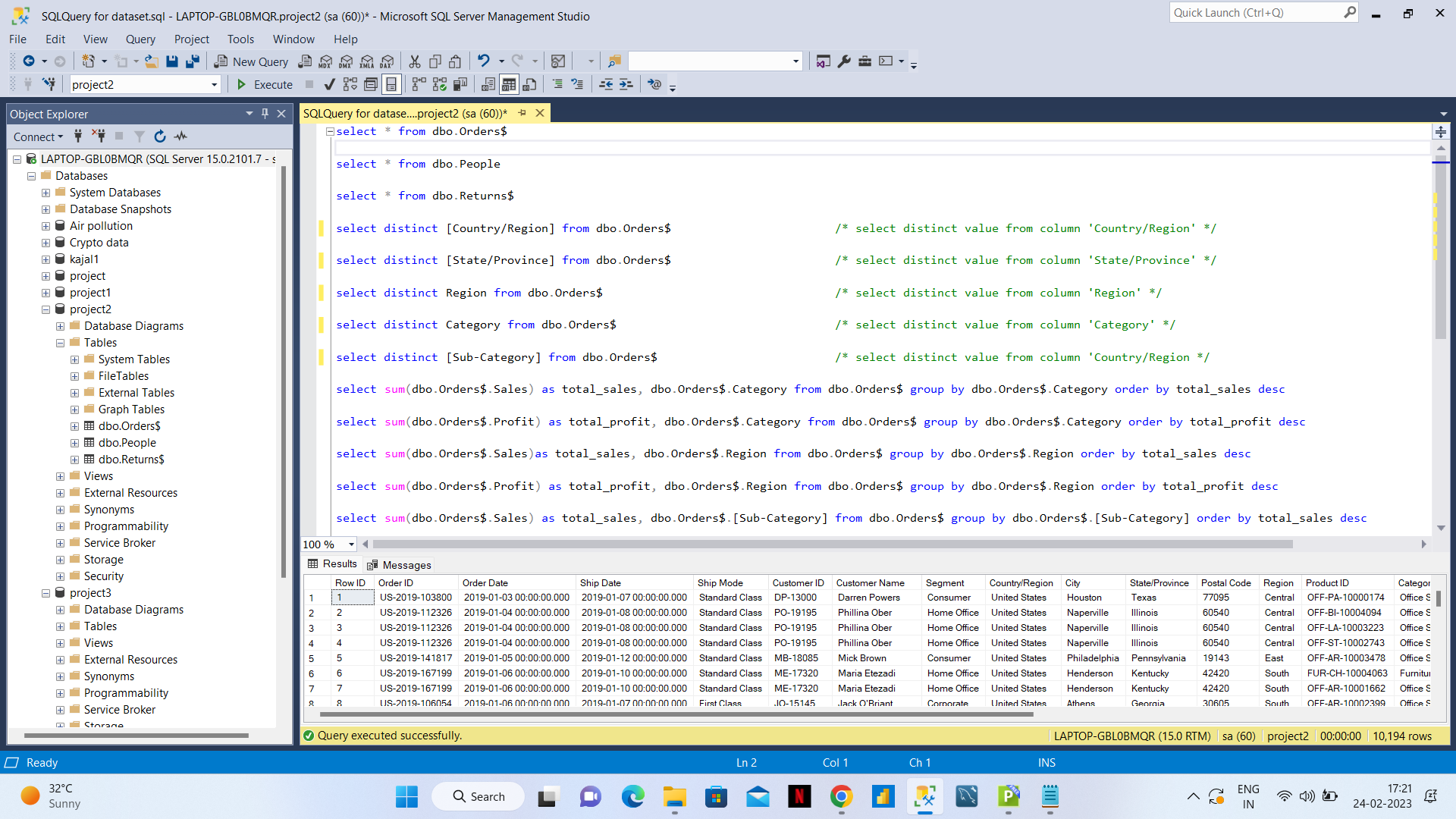Click the Save file icon

[172, 61]
